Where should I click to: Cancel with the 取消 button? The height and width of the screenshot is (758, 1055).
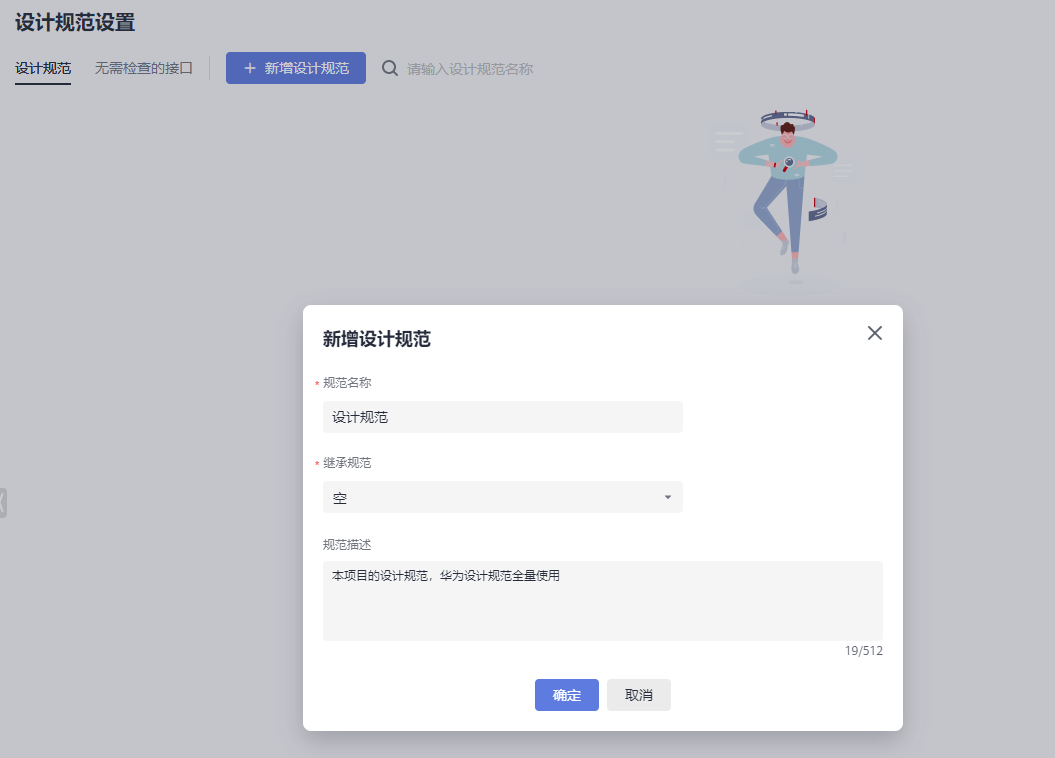(639, 695)
